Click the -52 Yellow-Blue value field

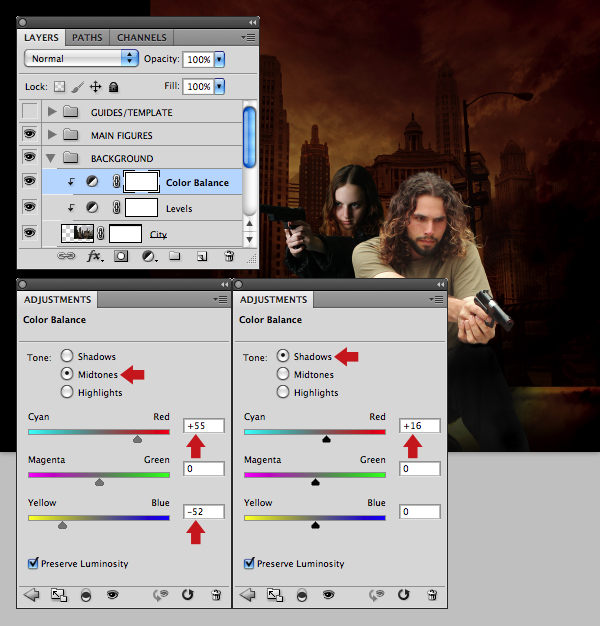[x=204, y=511]
